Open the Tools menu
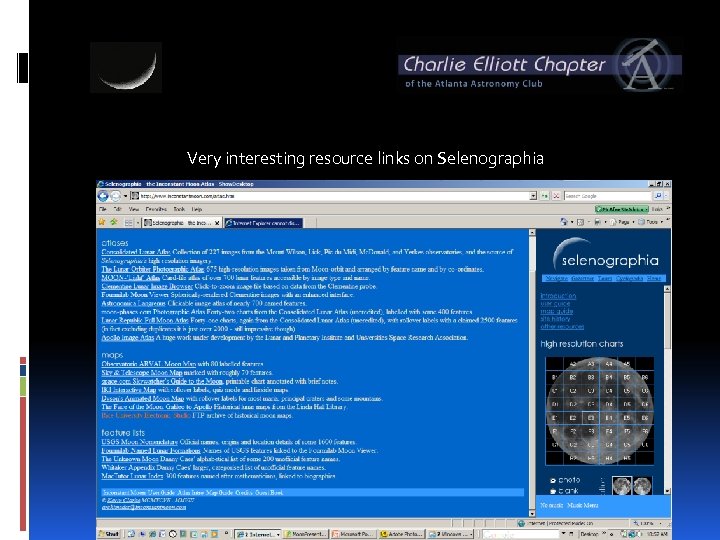 pos(179,209)
